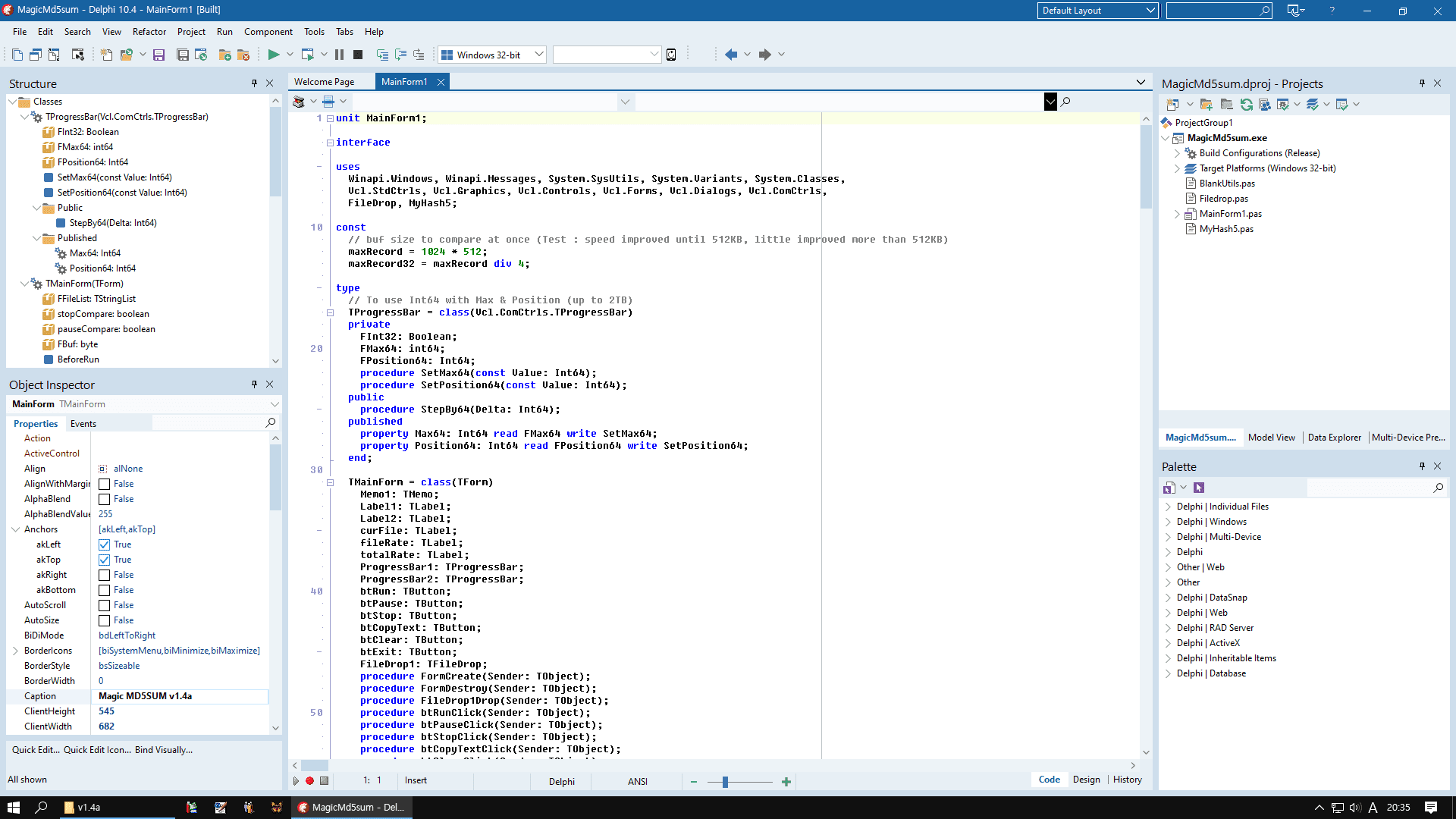Click Add File to Project icon
Screen dimensions: 1456x819
pyautogui.click(x=224, y=55)
